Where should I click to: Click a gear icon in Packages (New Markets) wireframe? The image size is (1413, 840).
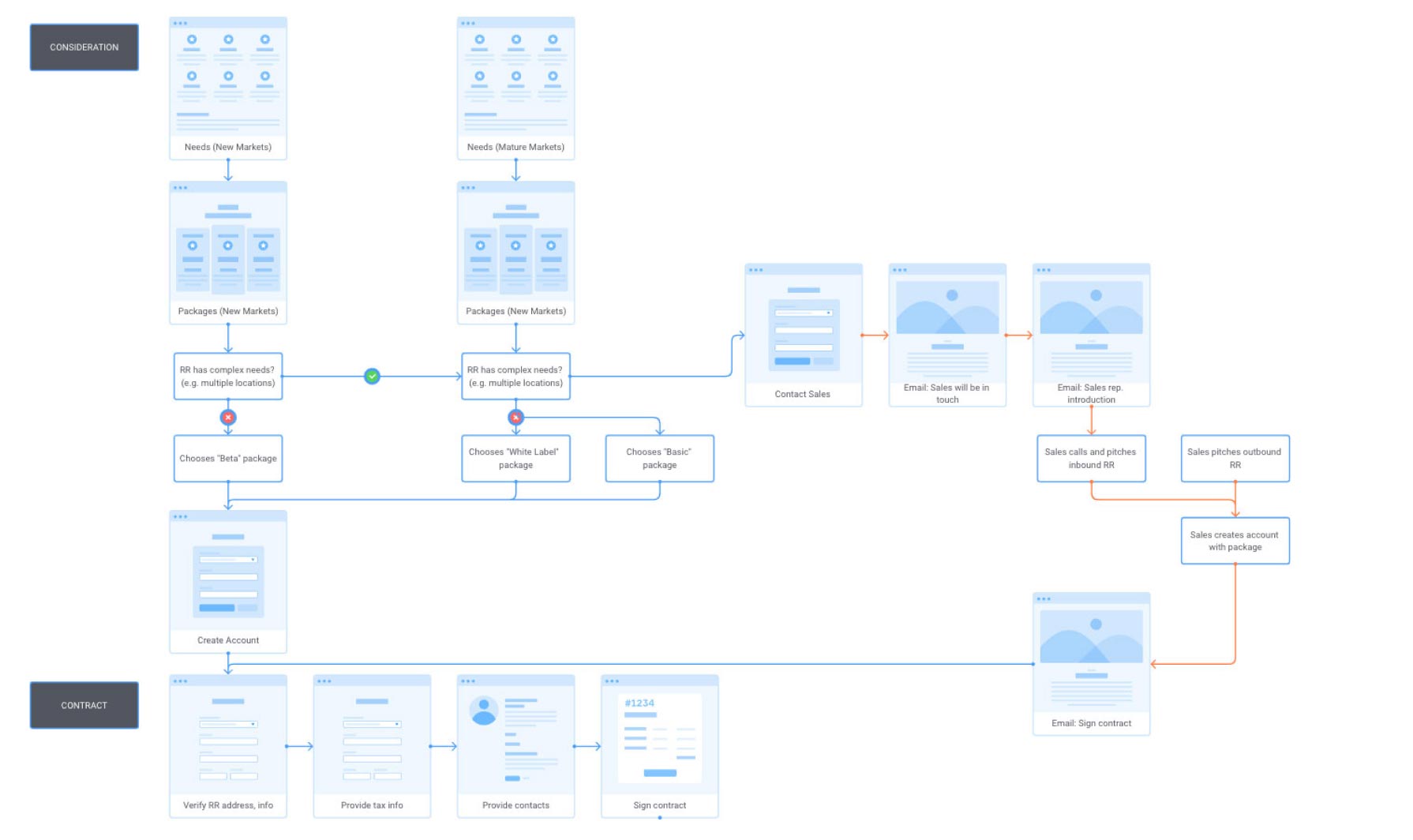click(192, 246)
